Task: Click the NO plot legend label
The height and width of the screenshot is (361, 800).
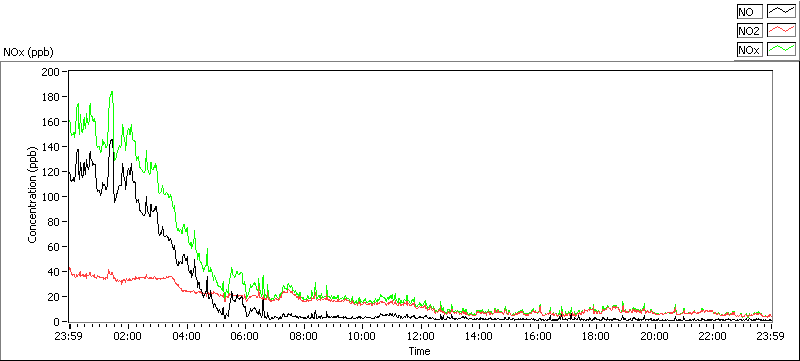Action: point(749,12)
